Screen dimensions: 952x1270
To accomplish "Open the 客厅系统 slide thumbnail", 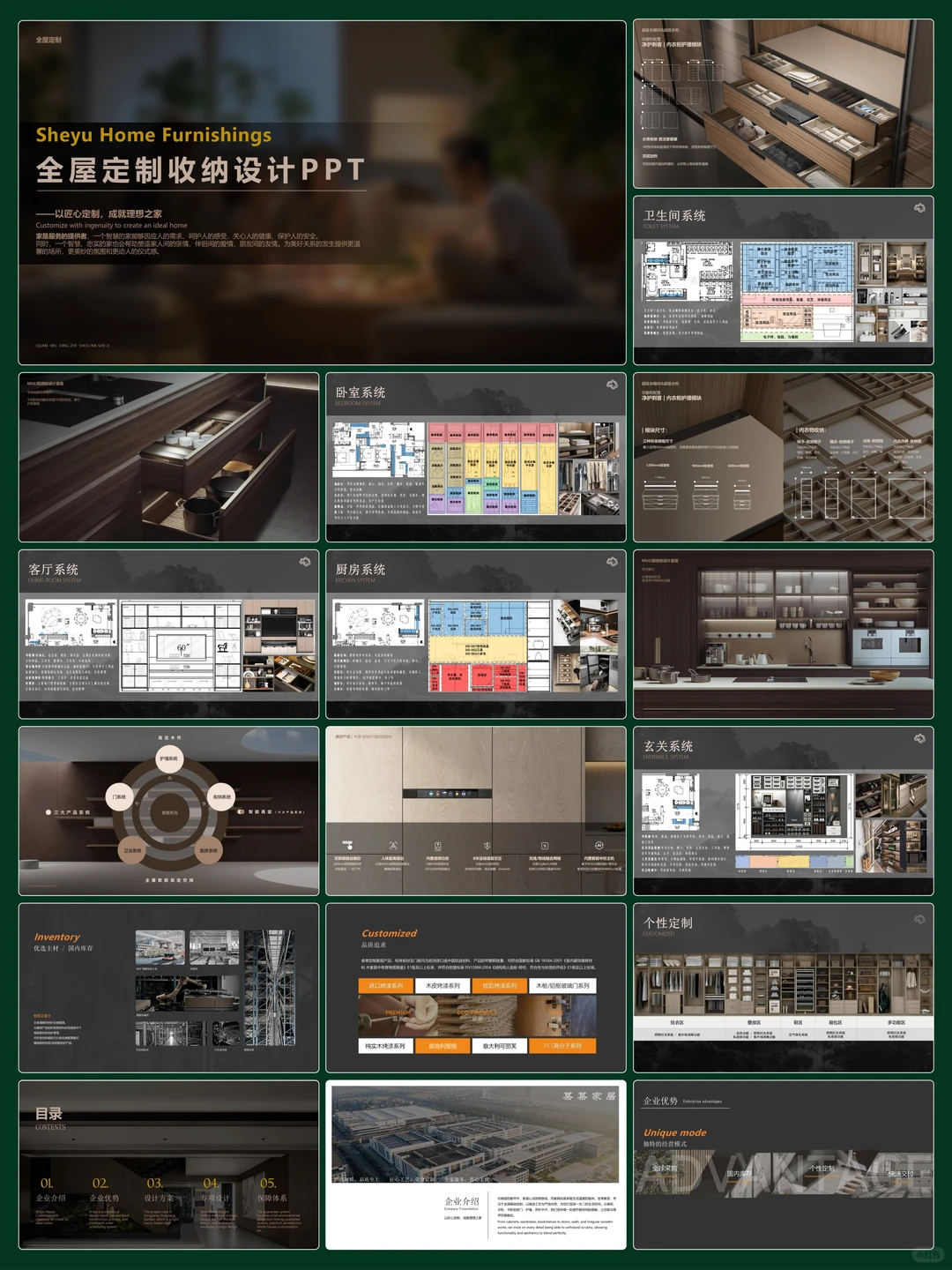I will click(x=168, y=634).
